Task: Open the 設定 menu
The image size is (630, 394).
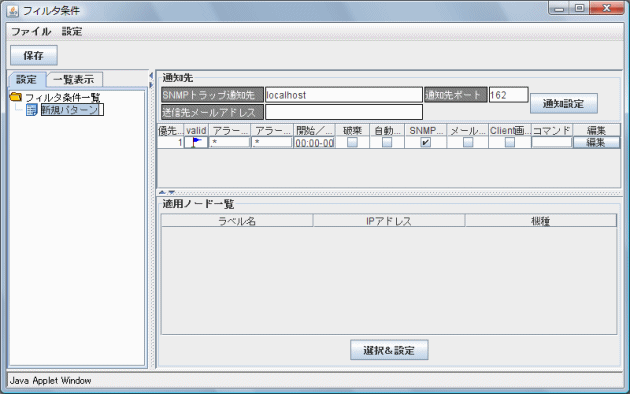Action: point(72,31)
